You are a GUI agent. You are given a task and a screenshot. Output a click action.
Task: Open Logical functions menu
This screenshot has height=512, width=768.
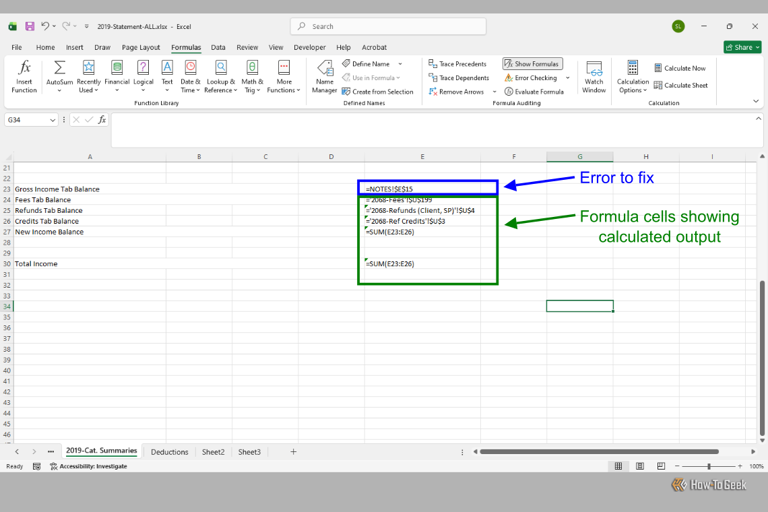(143, 76)
